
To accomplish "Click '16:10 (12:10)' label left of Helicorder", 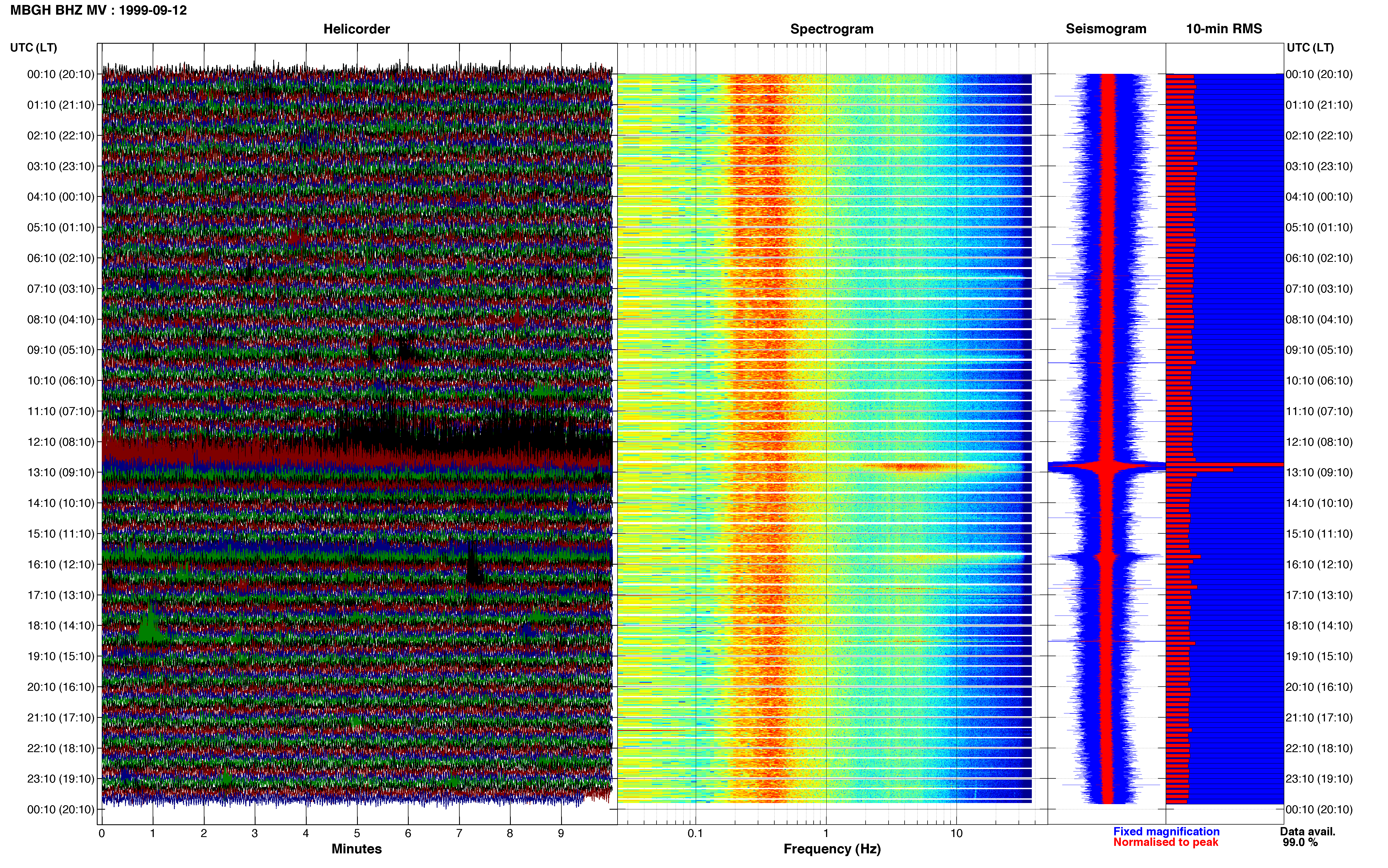I will 61,564.
